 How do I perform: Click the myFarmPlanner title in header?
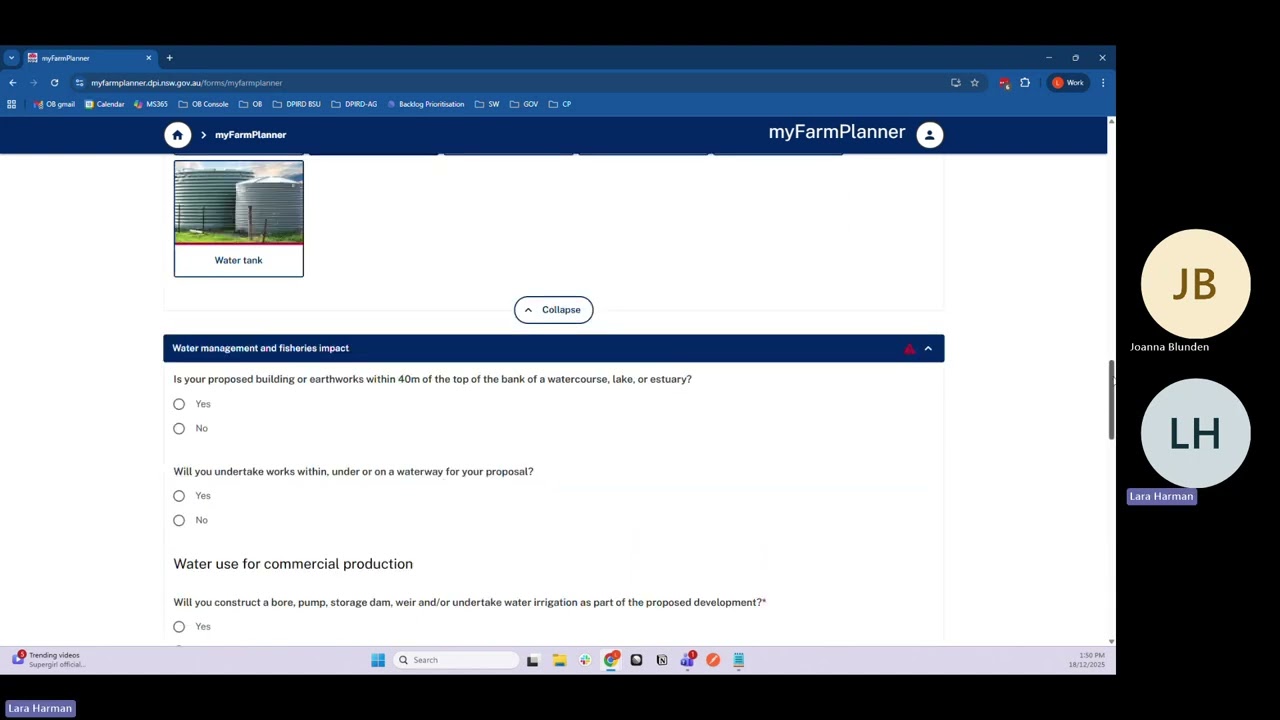coord(836,133)
